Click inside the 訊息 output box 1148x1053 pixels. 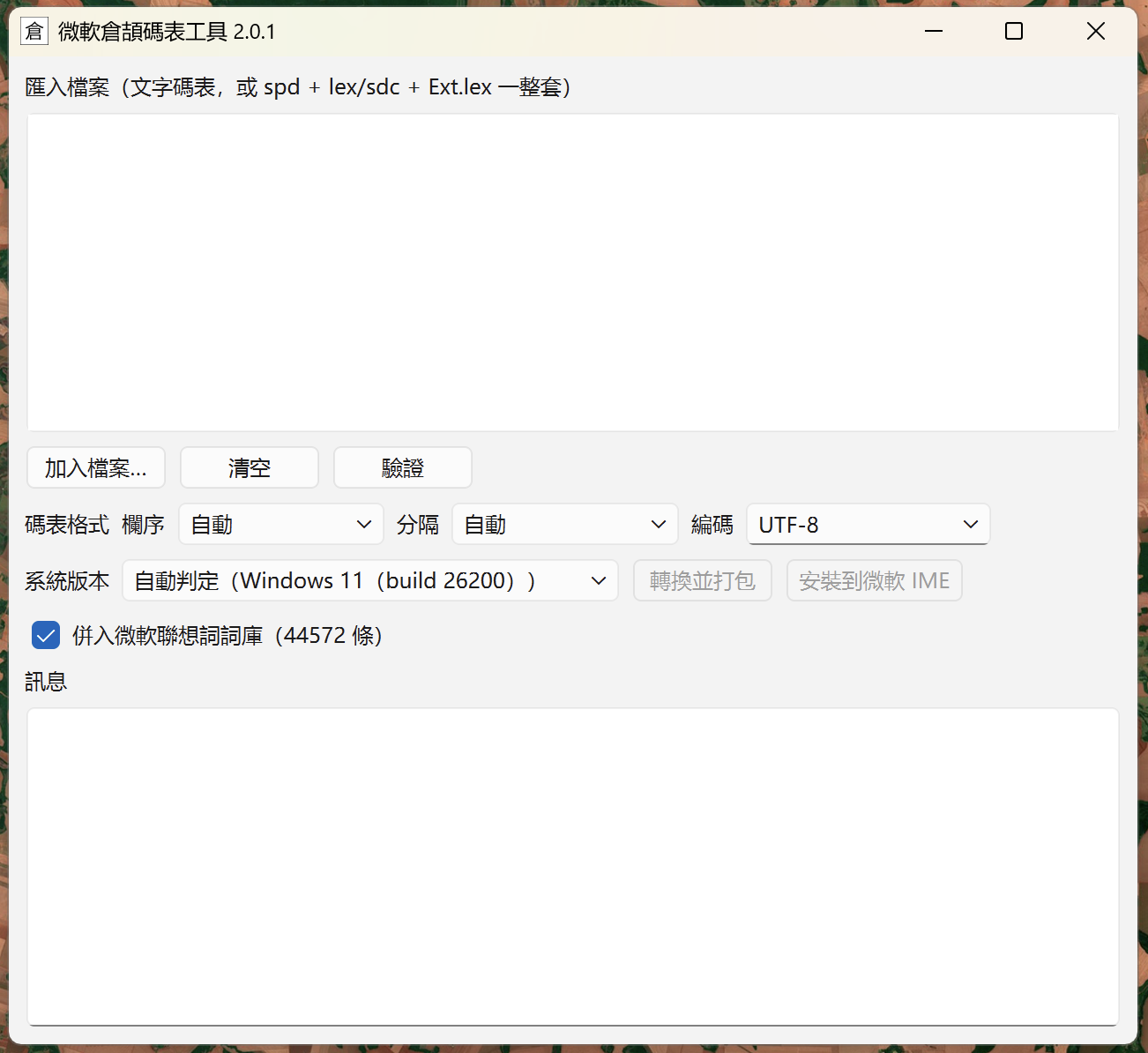click(x=573, y=867)
